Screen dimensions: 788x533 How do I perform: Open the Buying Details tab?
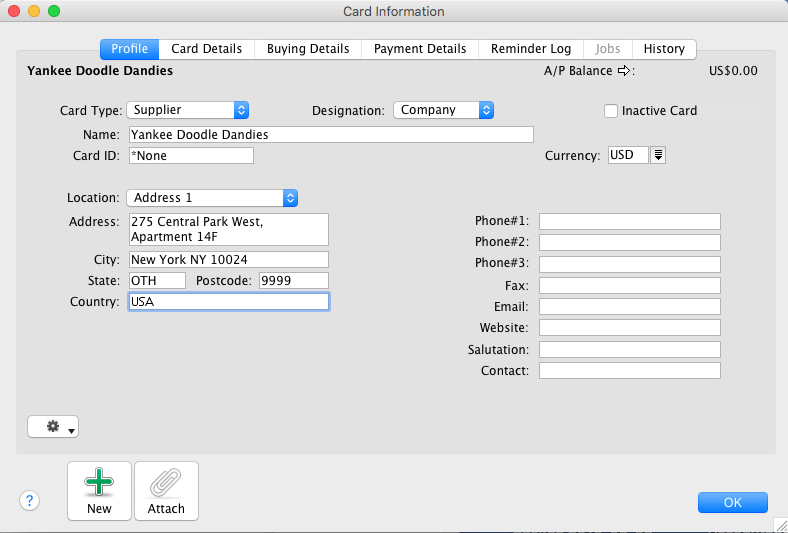pos(308,49)
